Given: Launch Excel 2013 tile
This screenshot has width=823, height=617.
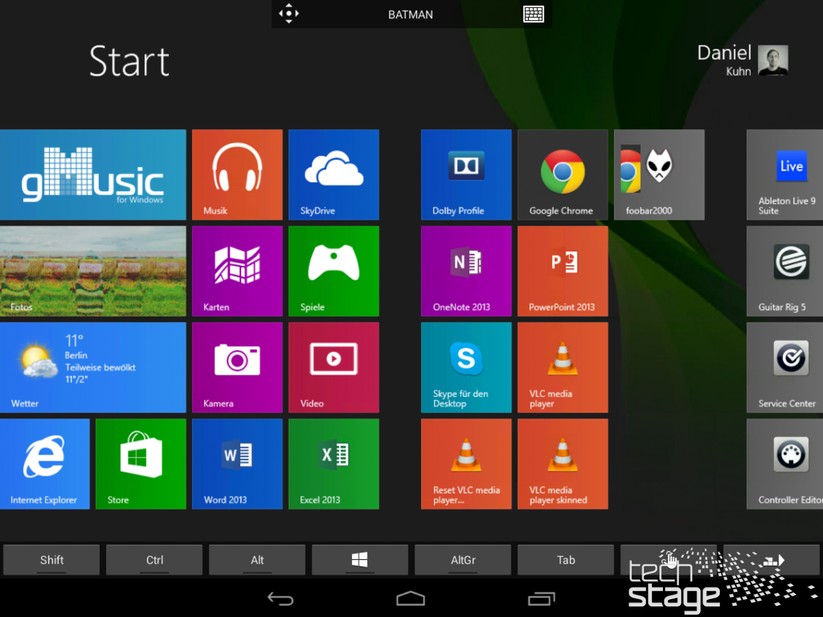Looking at the screenshot, I should click(x=334, y=464).
